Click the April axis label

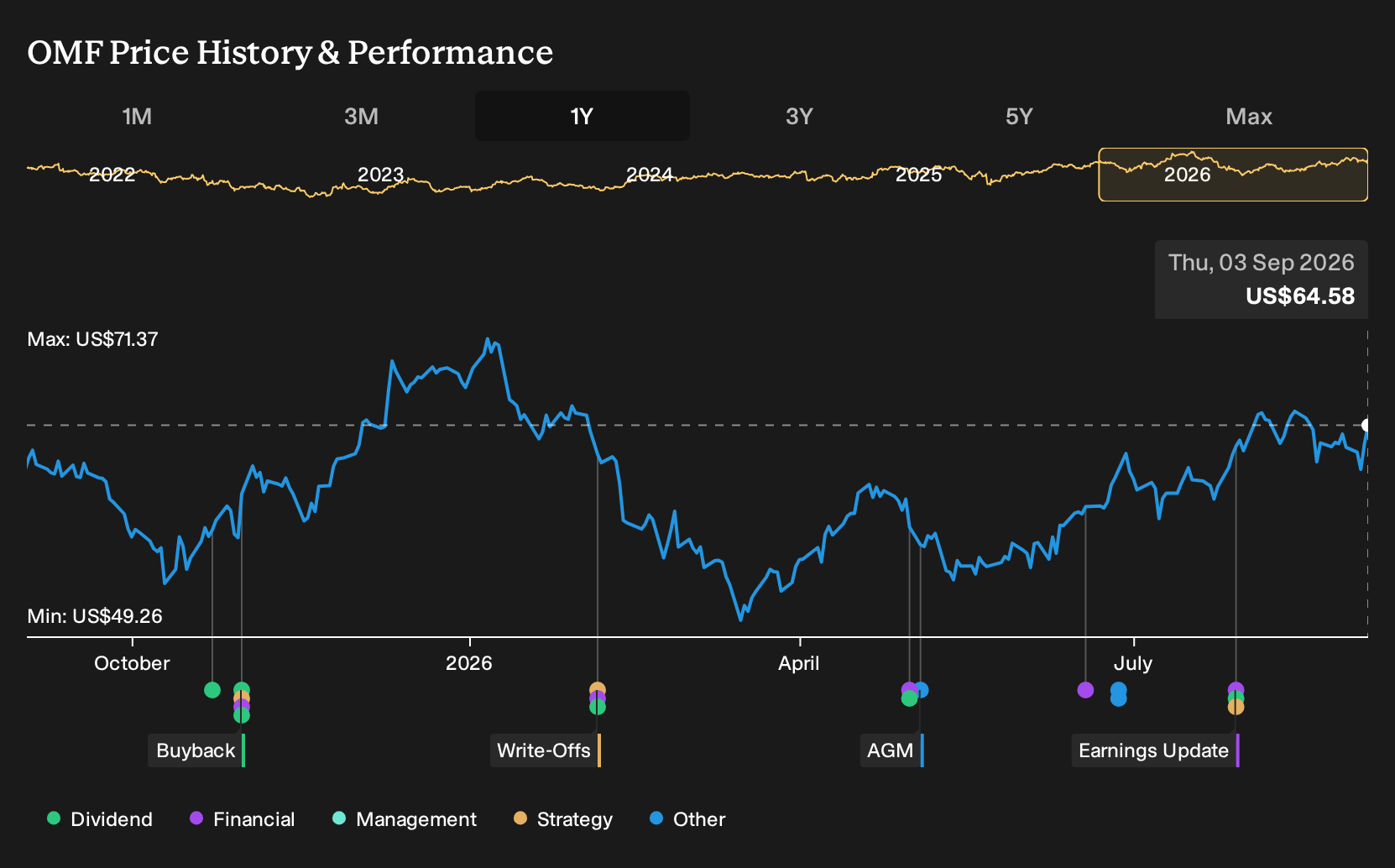click(x=799, y=663)
